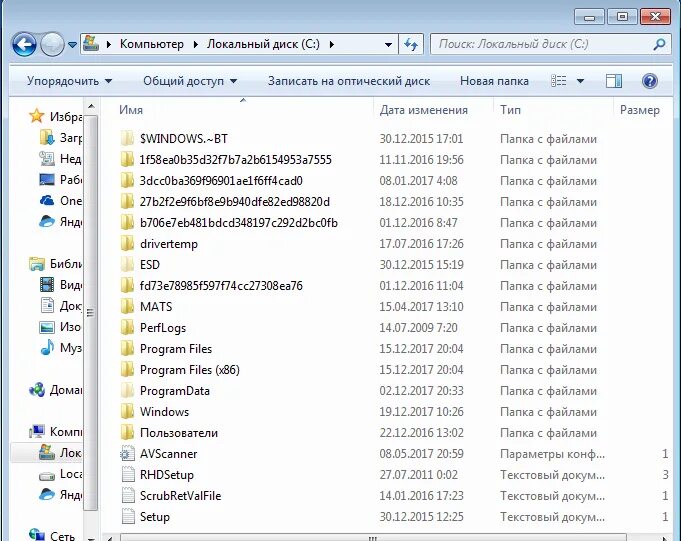Click the Новая папка button
Screen dimensions: 681x541
pyautogui.click(x=494, y=81)
